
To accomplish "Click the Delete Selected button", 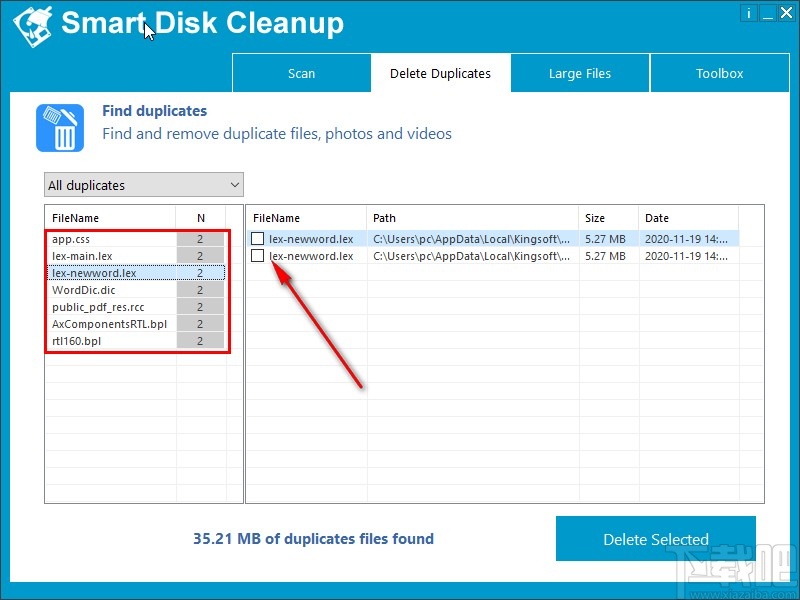I will pyautogui.click(x=656, y=539).
